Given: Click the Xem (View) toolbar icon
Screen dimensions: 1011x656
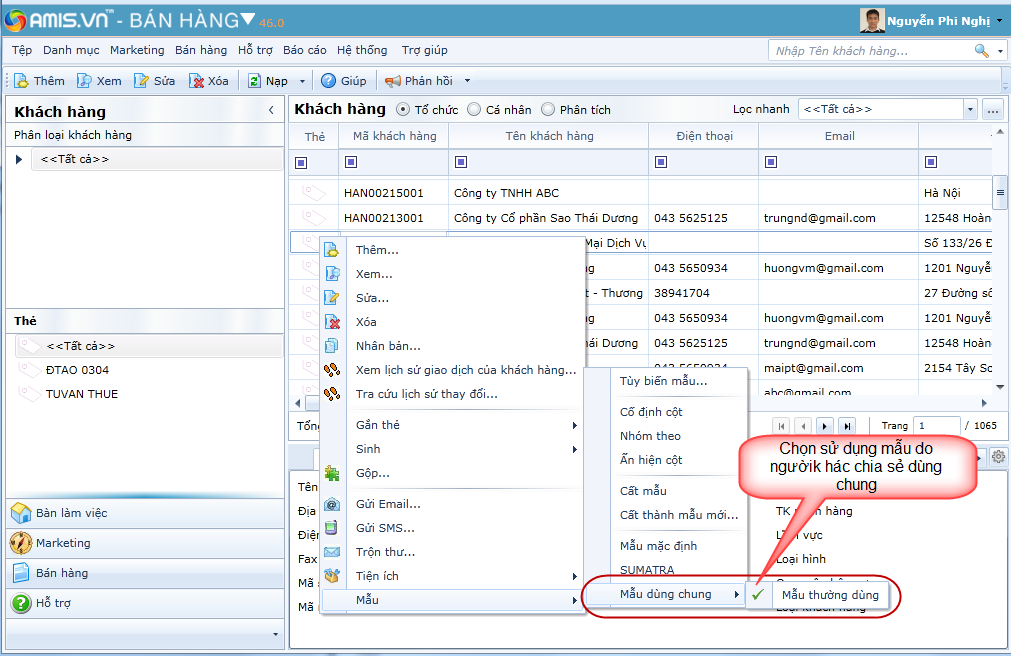Looking at the screenshot, I should pyautogui.click(x=85, y=81).
